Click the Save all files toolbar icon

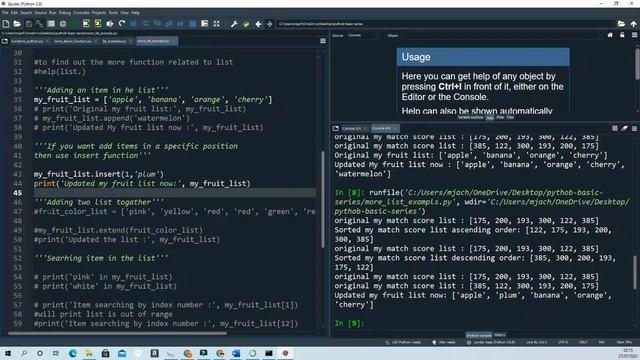pos(40,24)
